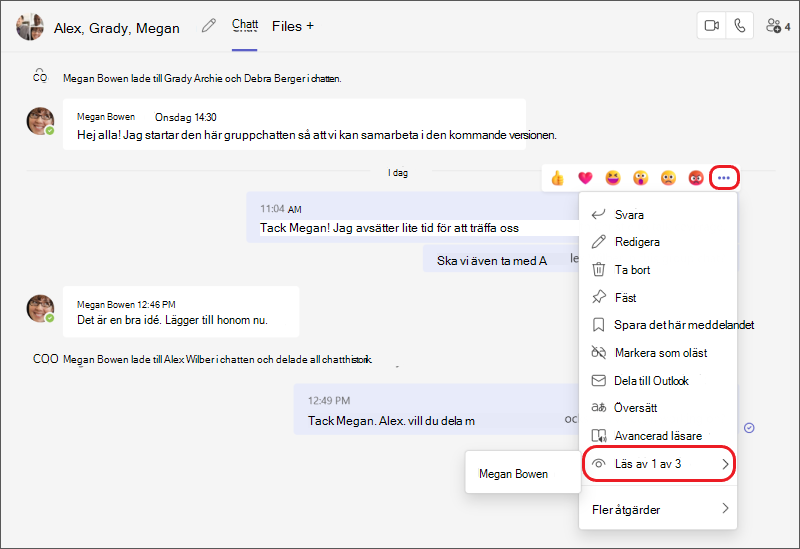React with the angry emoji
800x549 pixels.
tap(696, 178)
